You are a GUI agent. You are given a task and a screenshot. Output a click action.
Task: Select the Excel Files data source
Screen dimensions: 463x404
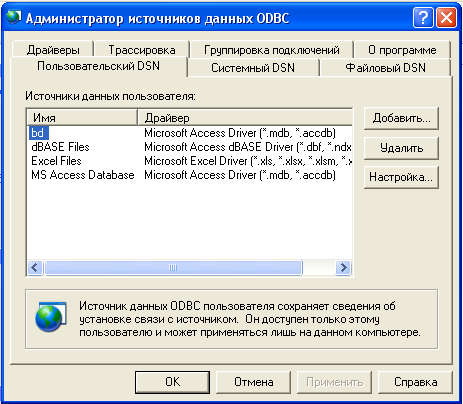click(56, 161)
